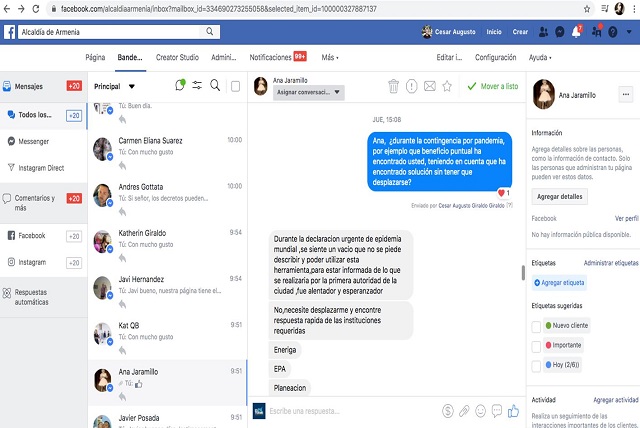The image size is (640, 428).
Task: Open Cesar Augusto profile in top bar
Action: tap(449, 32)
